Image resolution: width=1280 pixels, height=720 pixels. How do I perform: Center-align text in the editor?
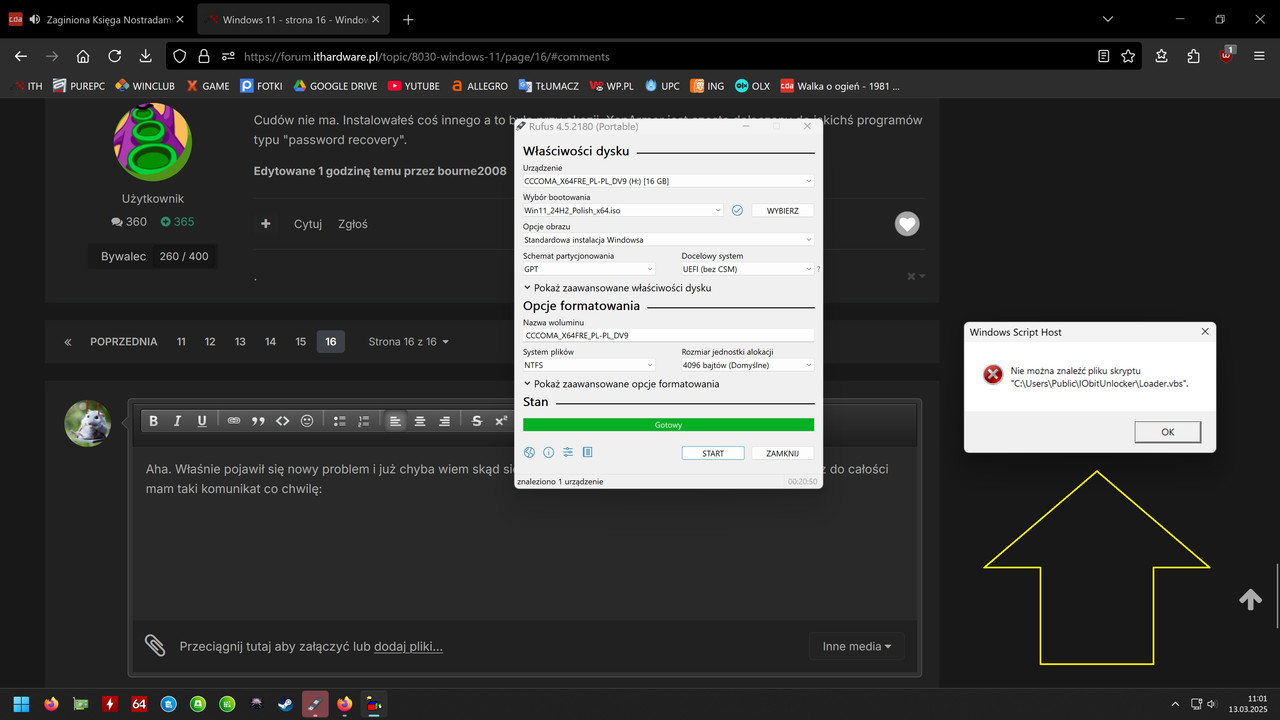tap(420, 421)
